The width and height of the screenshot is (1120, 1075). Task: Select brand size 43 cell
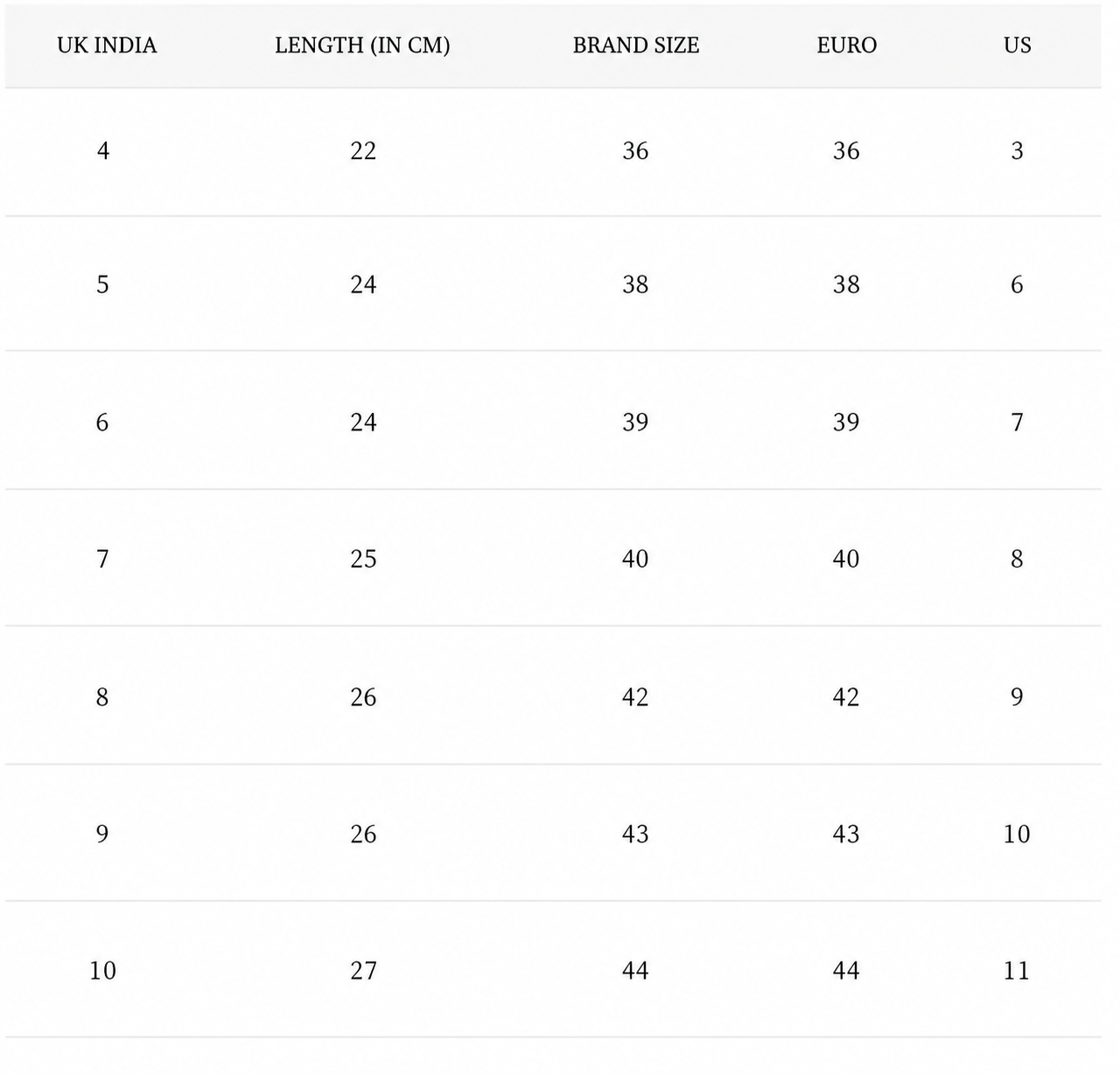[635, 834]
